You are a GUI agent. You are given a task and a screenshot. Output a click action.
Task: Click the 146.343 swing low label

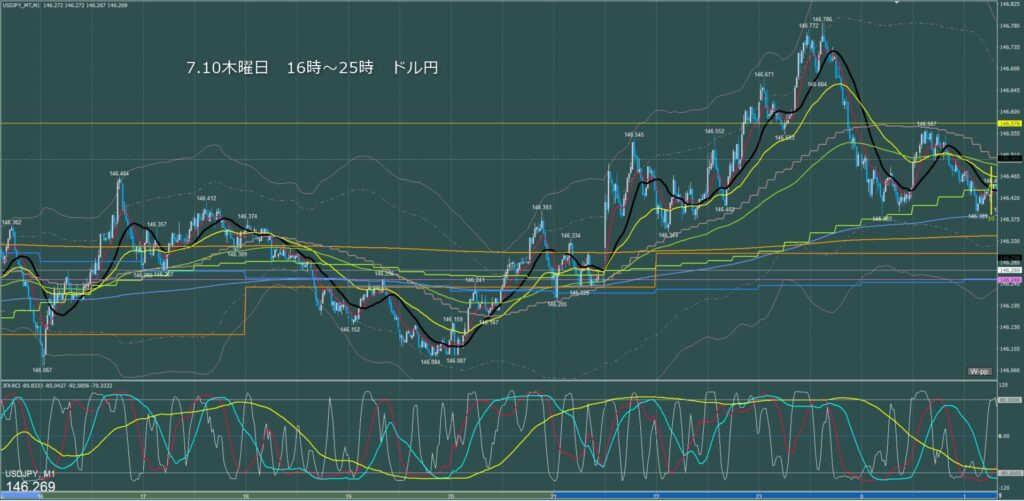(666, 234)
